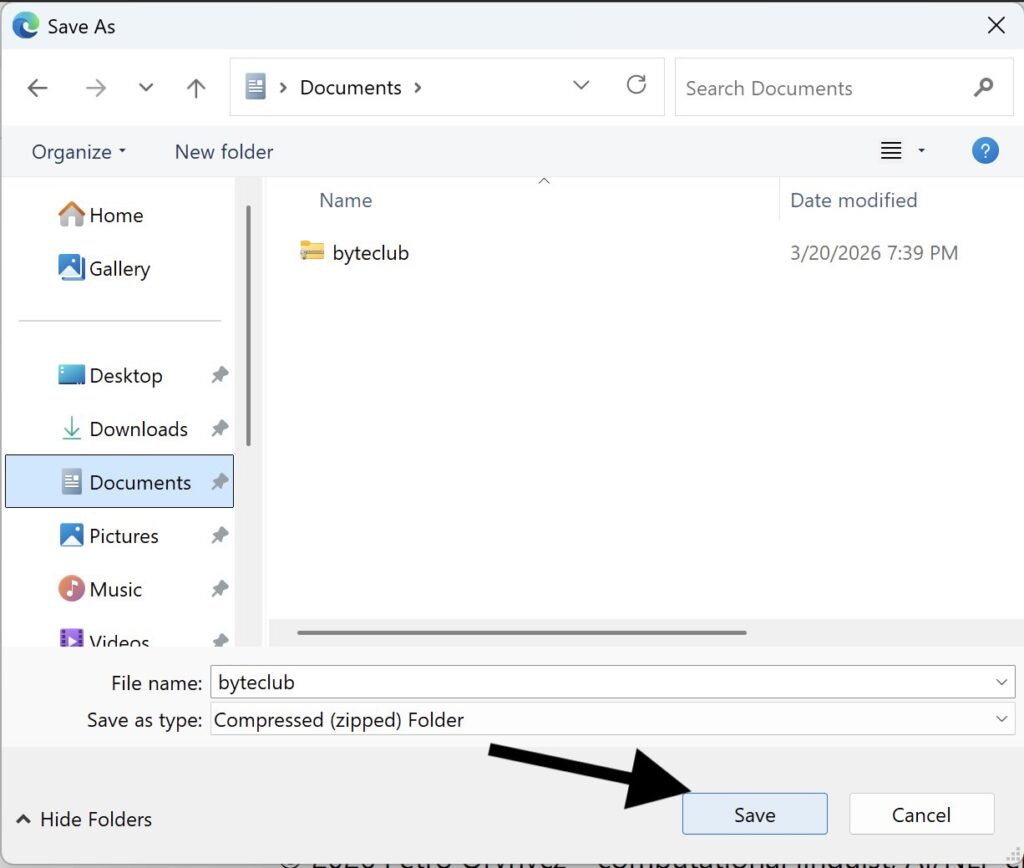Expand the File name dropdown arrow
This screenshot has height=868, width=1024.
click(1002, 683)
